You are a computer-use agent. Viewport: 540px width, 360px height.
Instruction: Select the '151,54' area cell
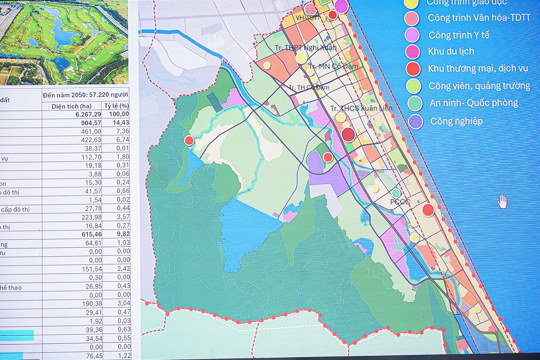coord(92,269)
